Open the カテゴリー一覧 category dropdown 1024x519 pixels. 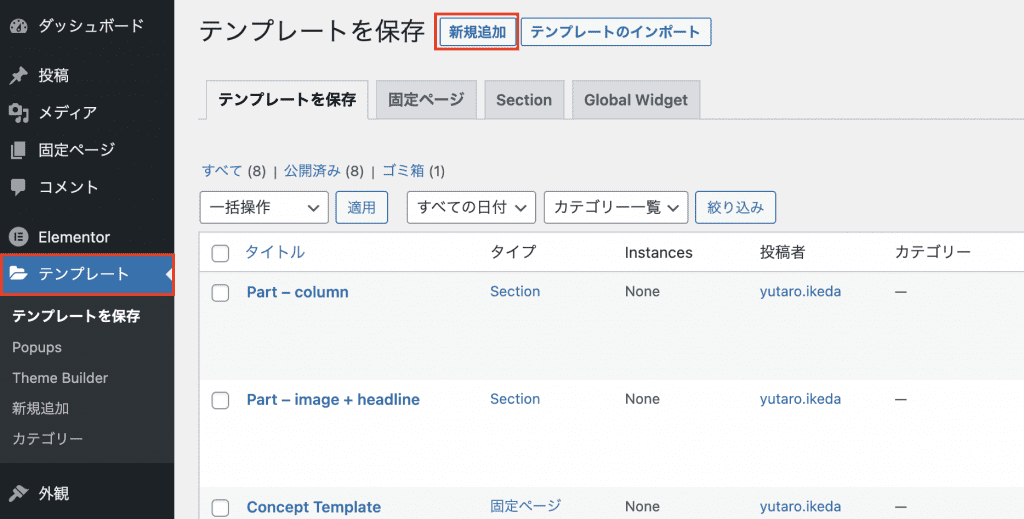point(616,208)
